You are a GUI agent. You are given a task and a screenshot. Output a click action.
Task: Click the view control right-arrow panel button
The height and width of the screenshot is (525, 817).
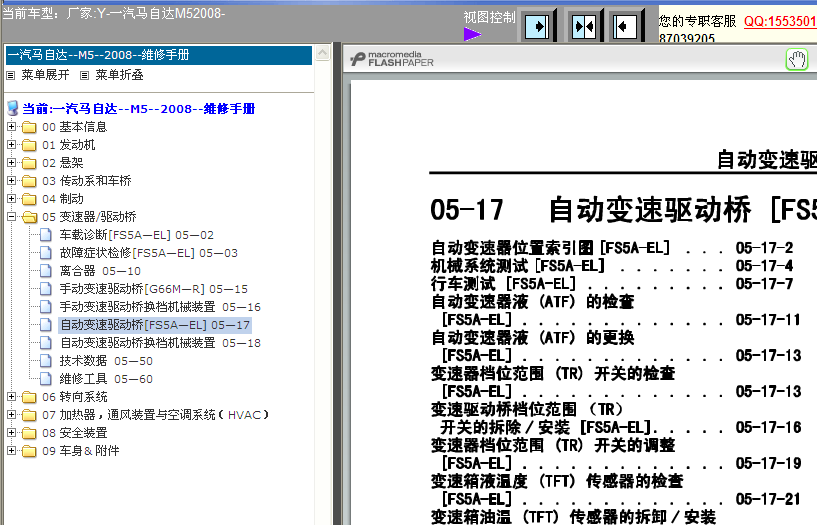coord(537,26)
